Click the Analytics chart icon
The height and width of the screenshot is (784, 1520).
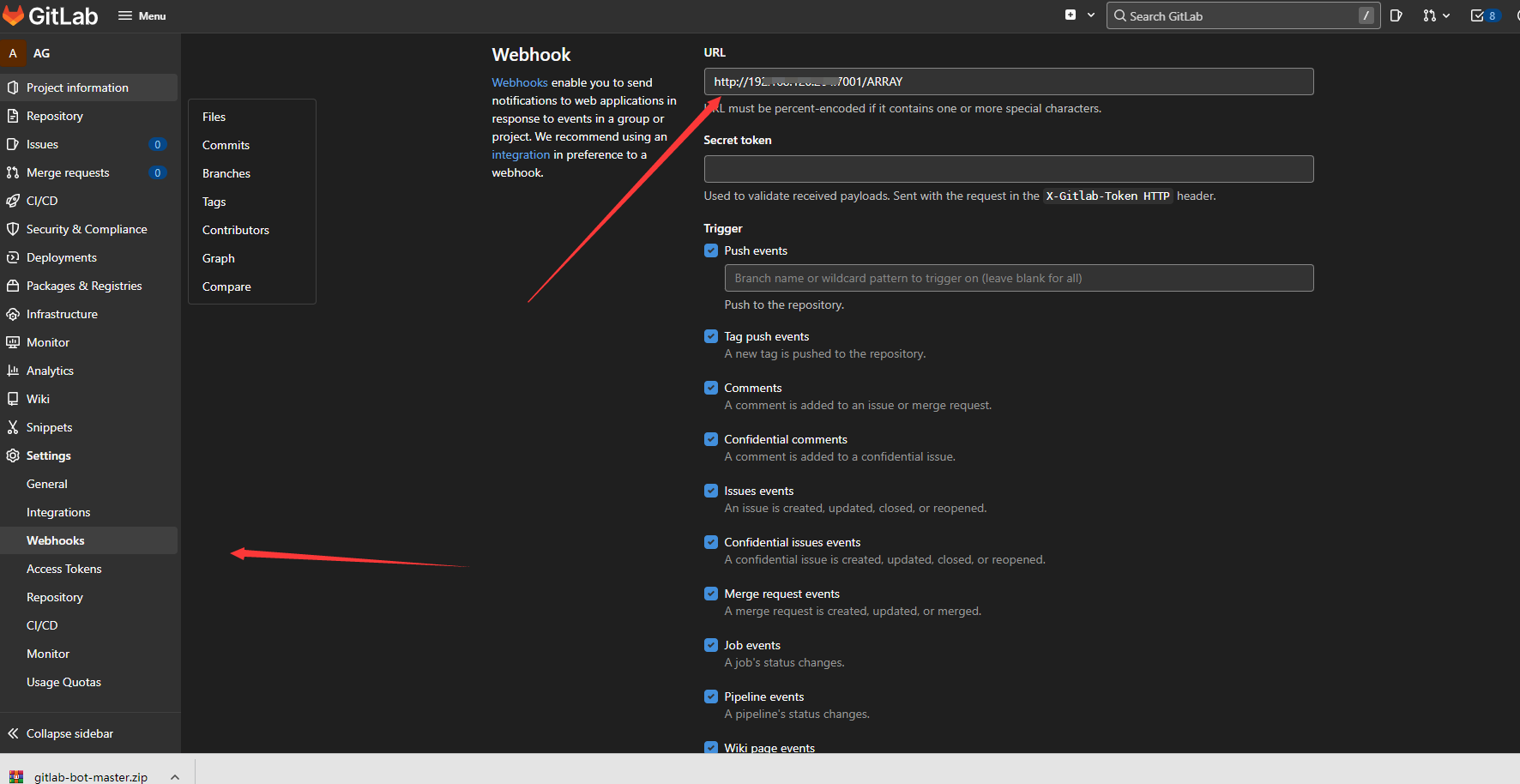click(13, 371)
